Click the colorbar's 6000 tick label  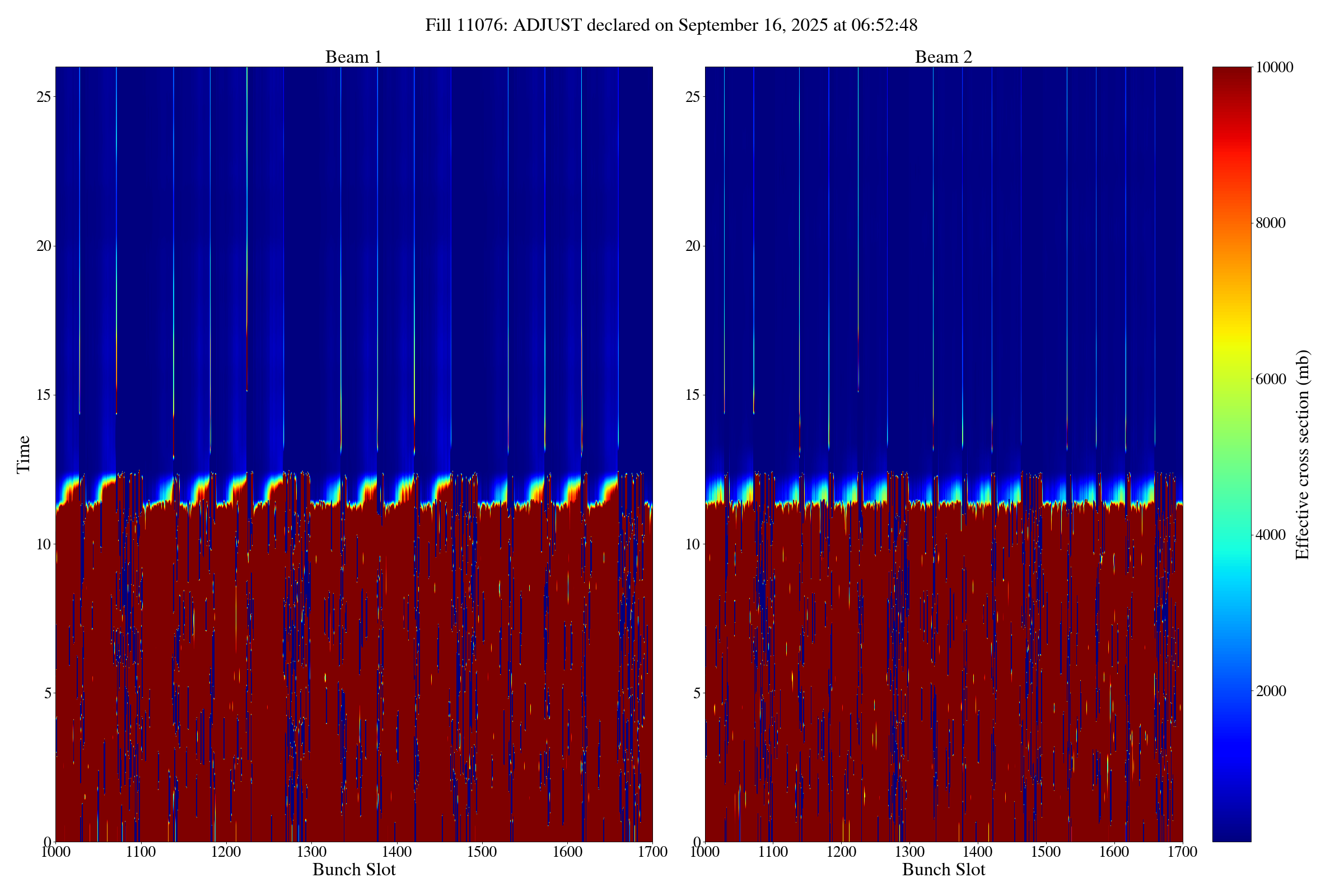click(1270, 380)
